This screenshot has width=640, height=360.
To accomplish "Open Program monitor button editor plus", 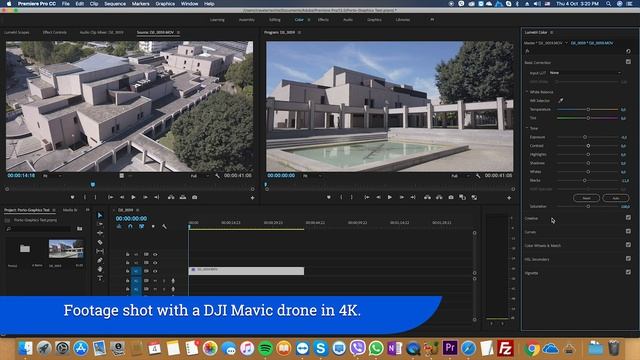I will (x=509, y=198).
